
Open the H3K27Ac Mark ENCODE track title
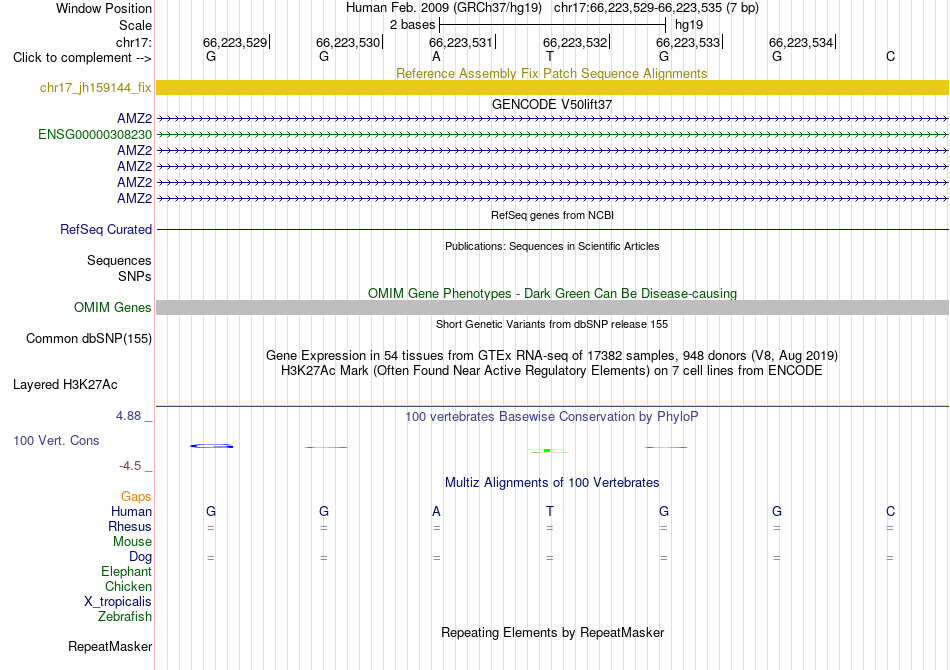click(552, 370)
